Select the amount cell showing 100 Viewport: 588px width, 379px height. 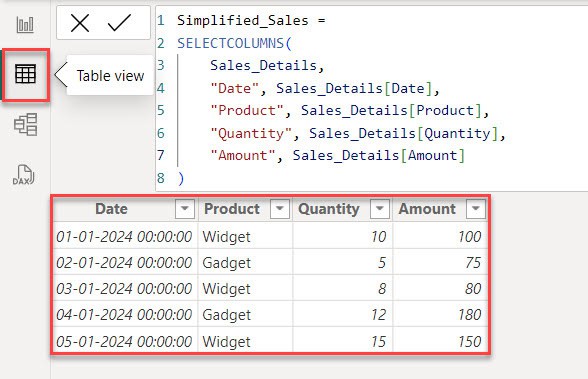(440, 237)
